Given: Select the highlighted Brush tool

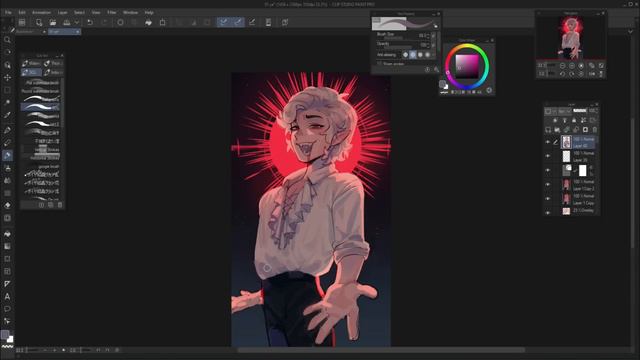Looking at the screenshot, I should [x=7, y=156].
